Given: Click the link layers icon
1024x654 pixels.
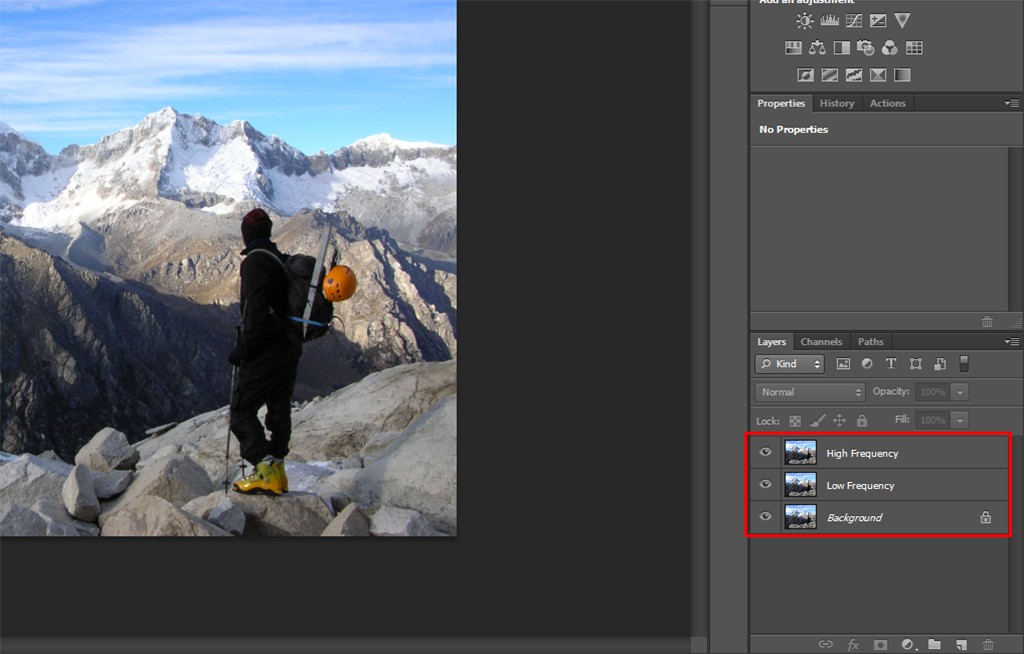Looking at the screenshot, I should pos(825,644).
